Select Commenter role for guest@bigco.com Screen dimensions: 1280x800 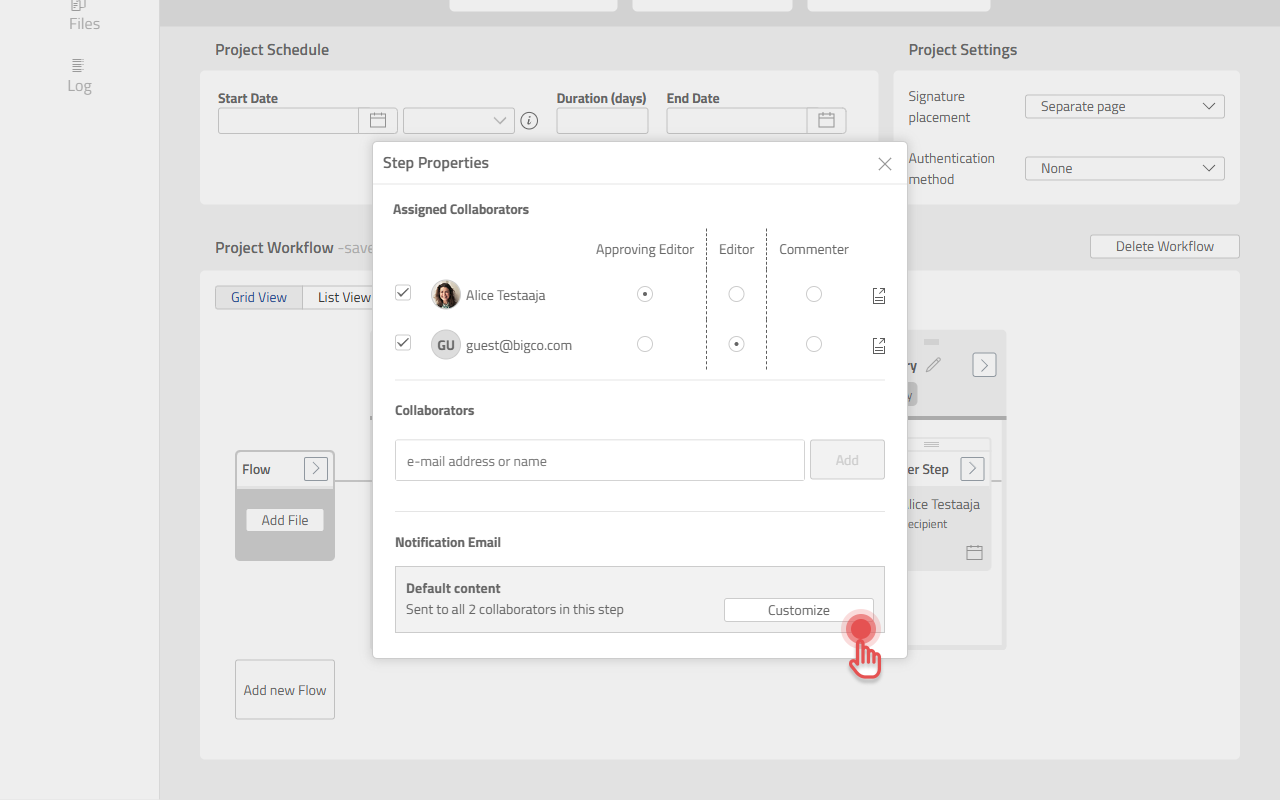(814, 344)
